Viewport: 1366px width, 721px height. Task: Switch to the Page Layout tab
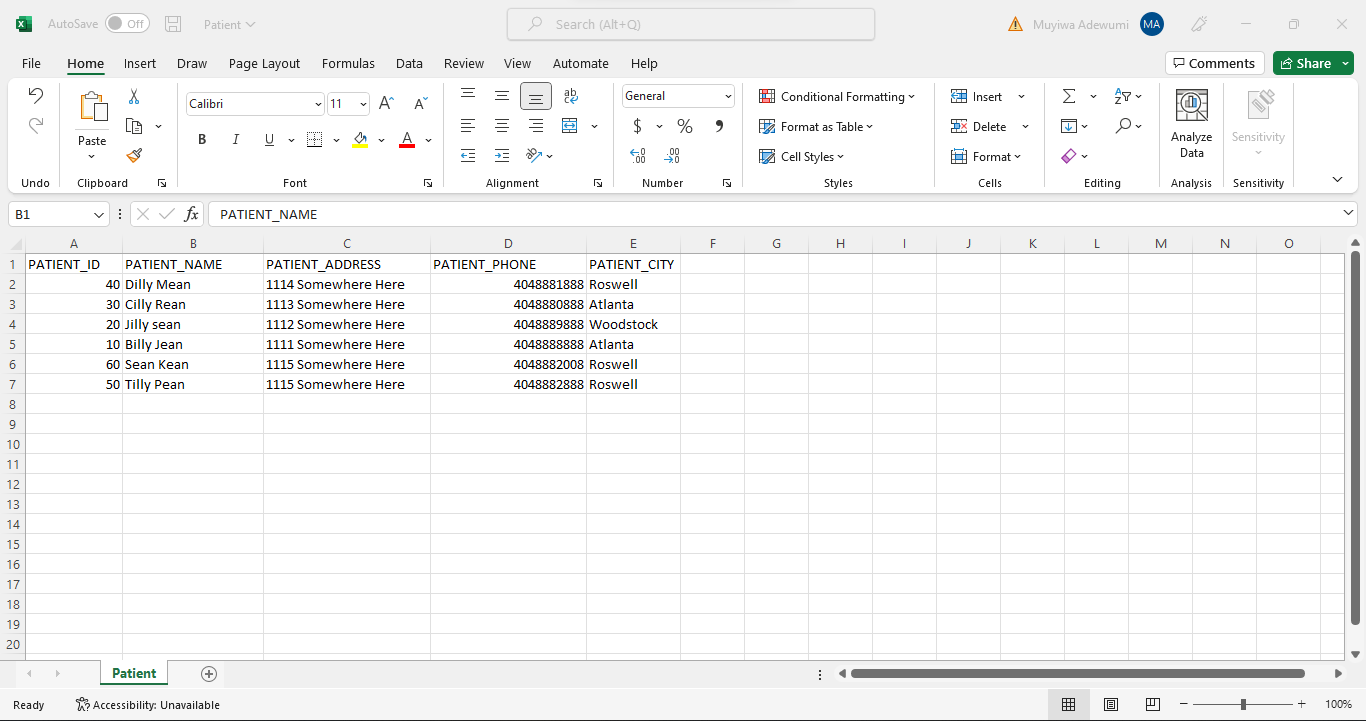(x=264, y=63)
